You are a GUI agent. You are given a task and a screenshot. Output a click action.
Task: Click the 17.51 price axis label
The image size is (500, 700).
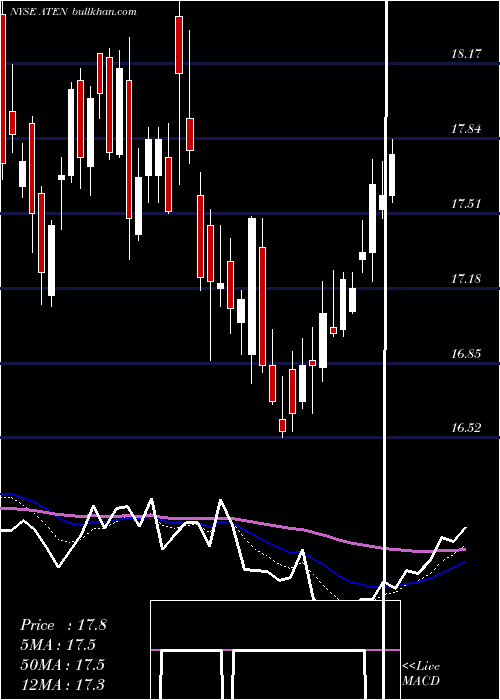click(x=467, y=204)
